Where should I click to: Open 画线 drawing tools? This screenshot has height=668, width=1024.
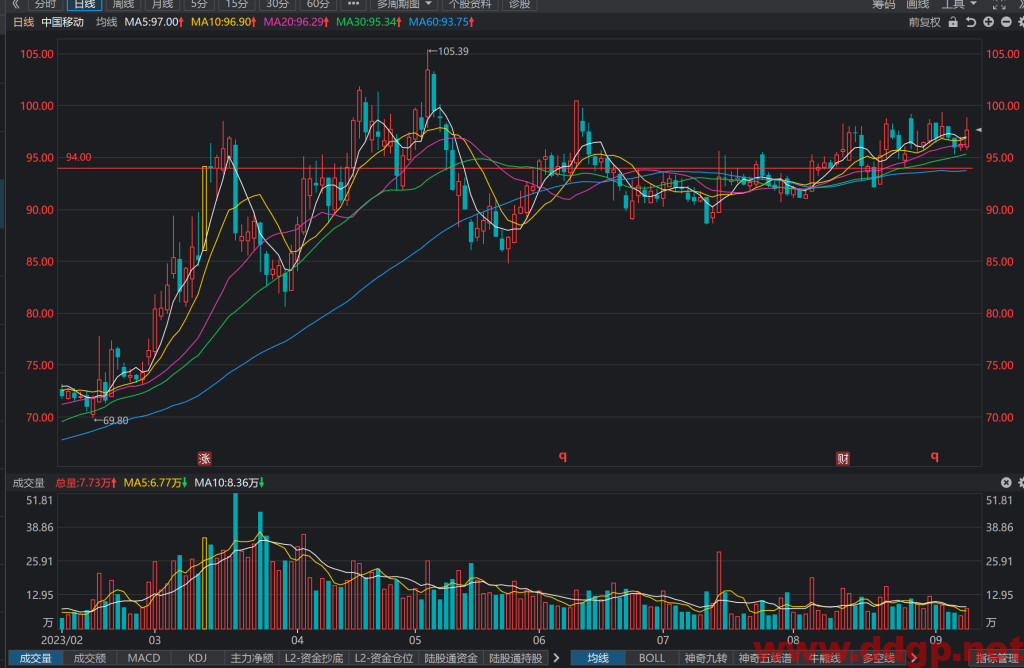coord(918,5)
